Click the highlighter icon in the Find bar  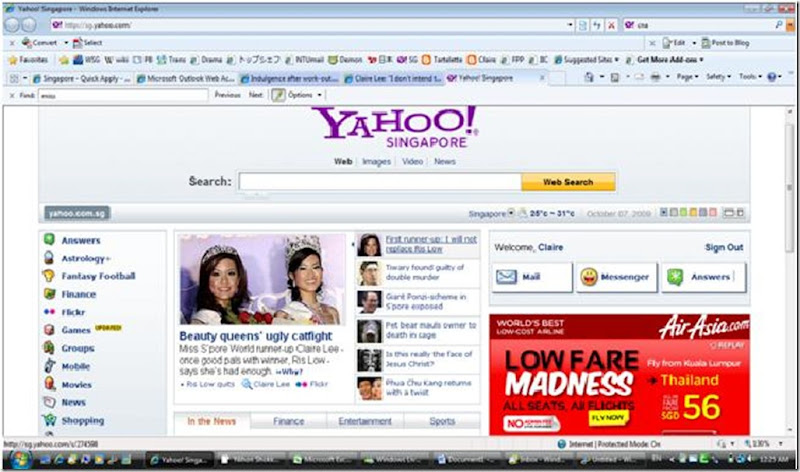[278, 95]
